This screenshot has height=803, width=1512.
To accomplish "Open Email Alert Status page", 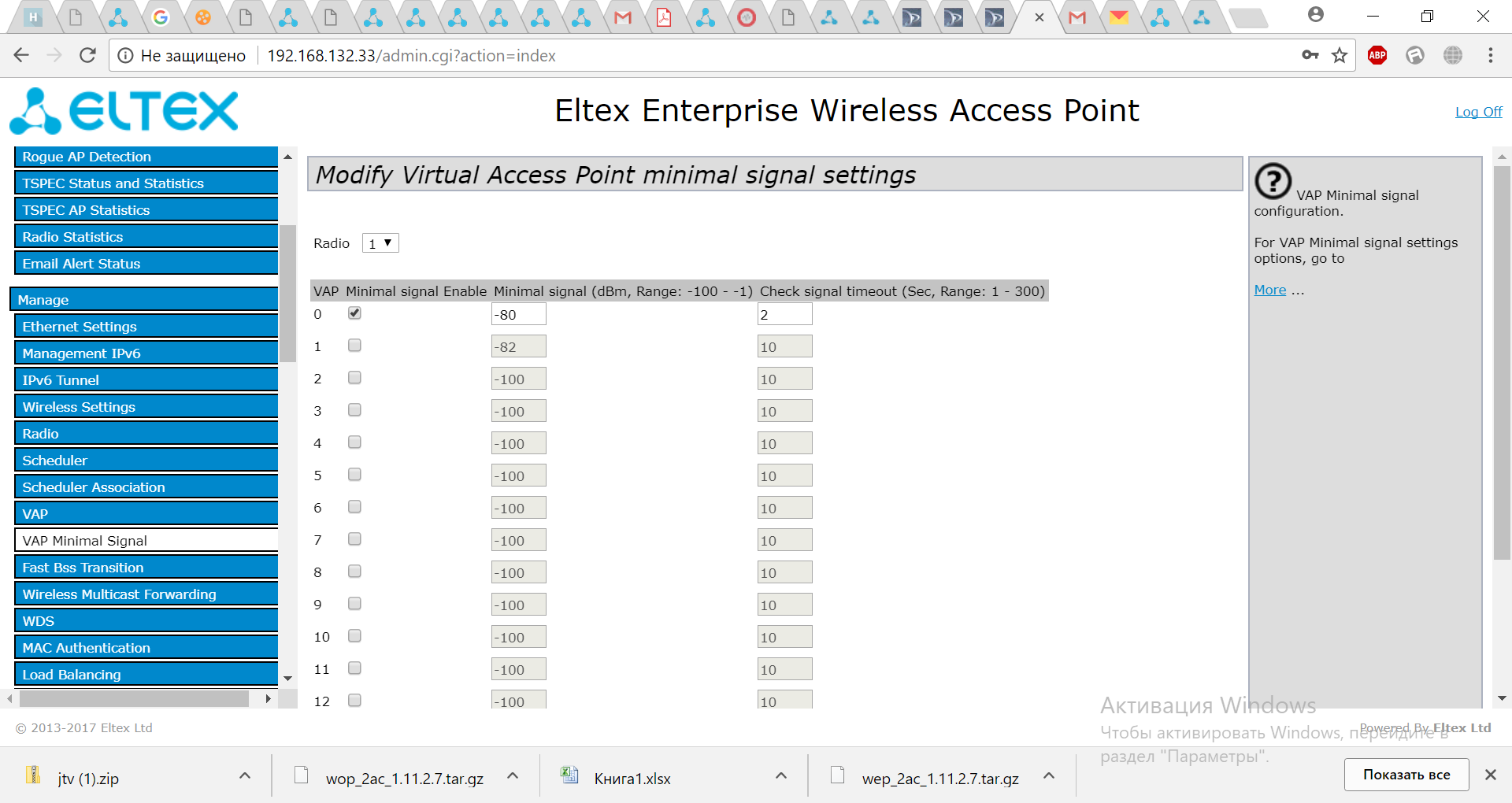I will tap(146, 264).
